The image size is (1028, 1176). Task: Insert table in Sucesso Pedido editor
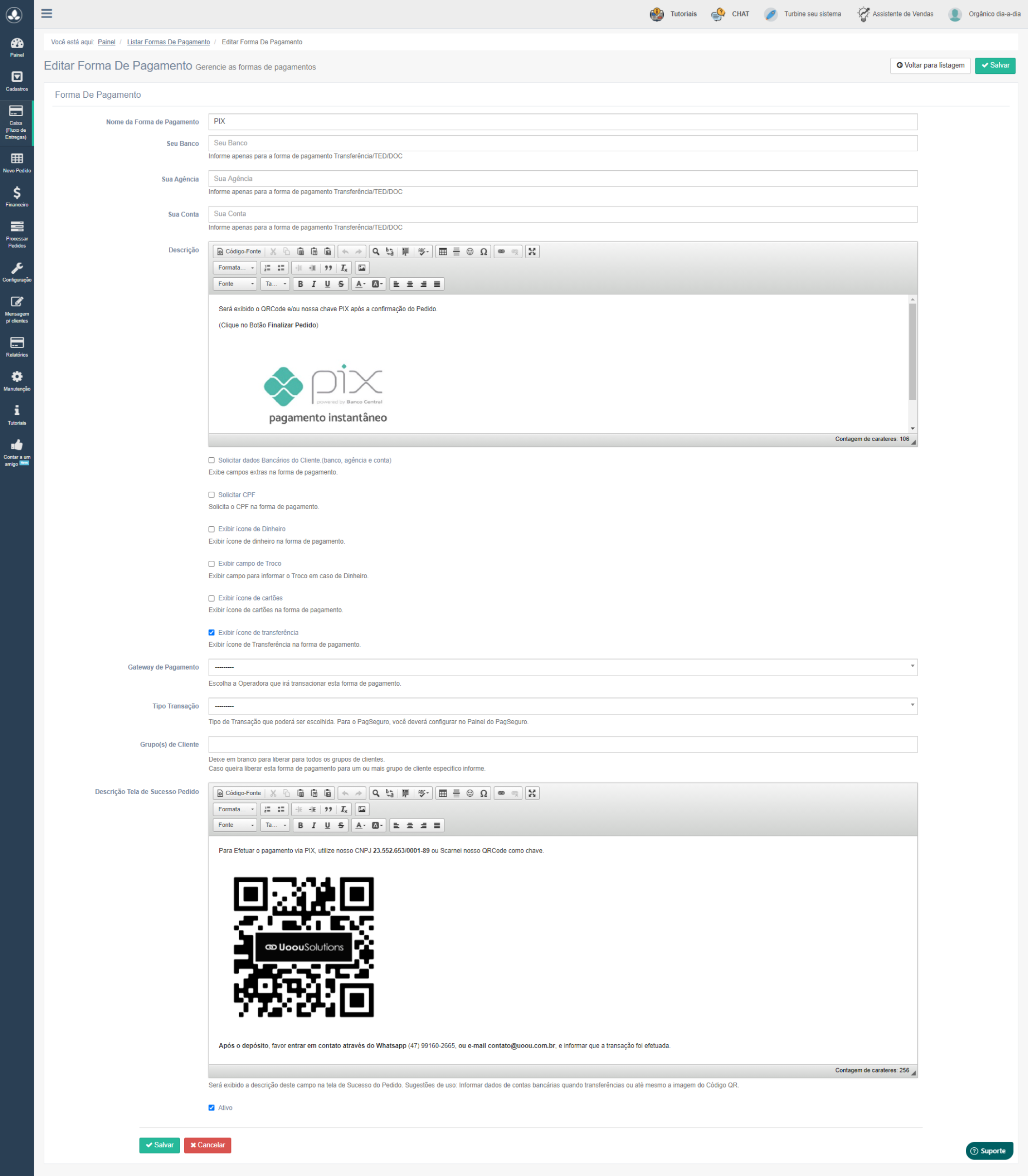443,793
